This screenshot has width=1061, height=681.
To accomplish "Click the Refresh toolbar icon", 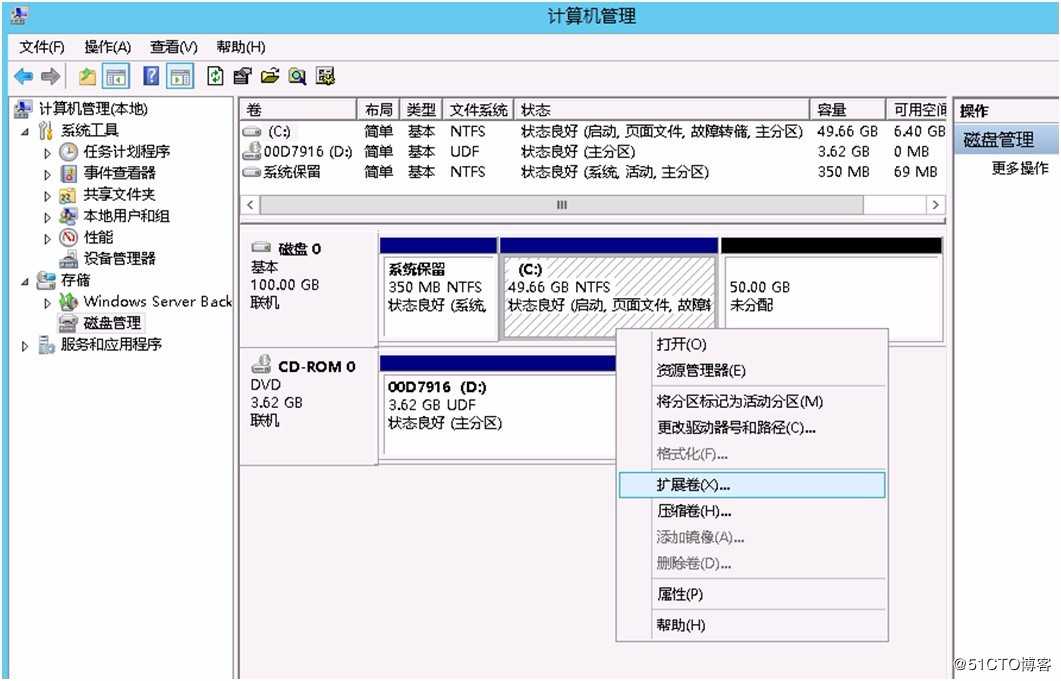I will point(215,76).
